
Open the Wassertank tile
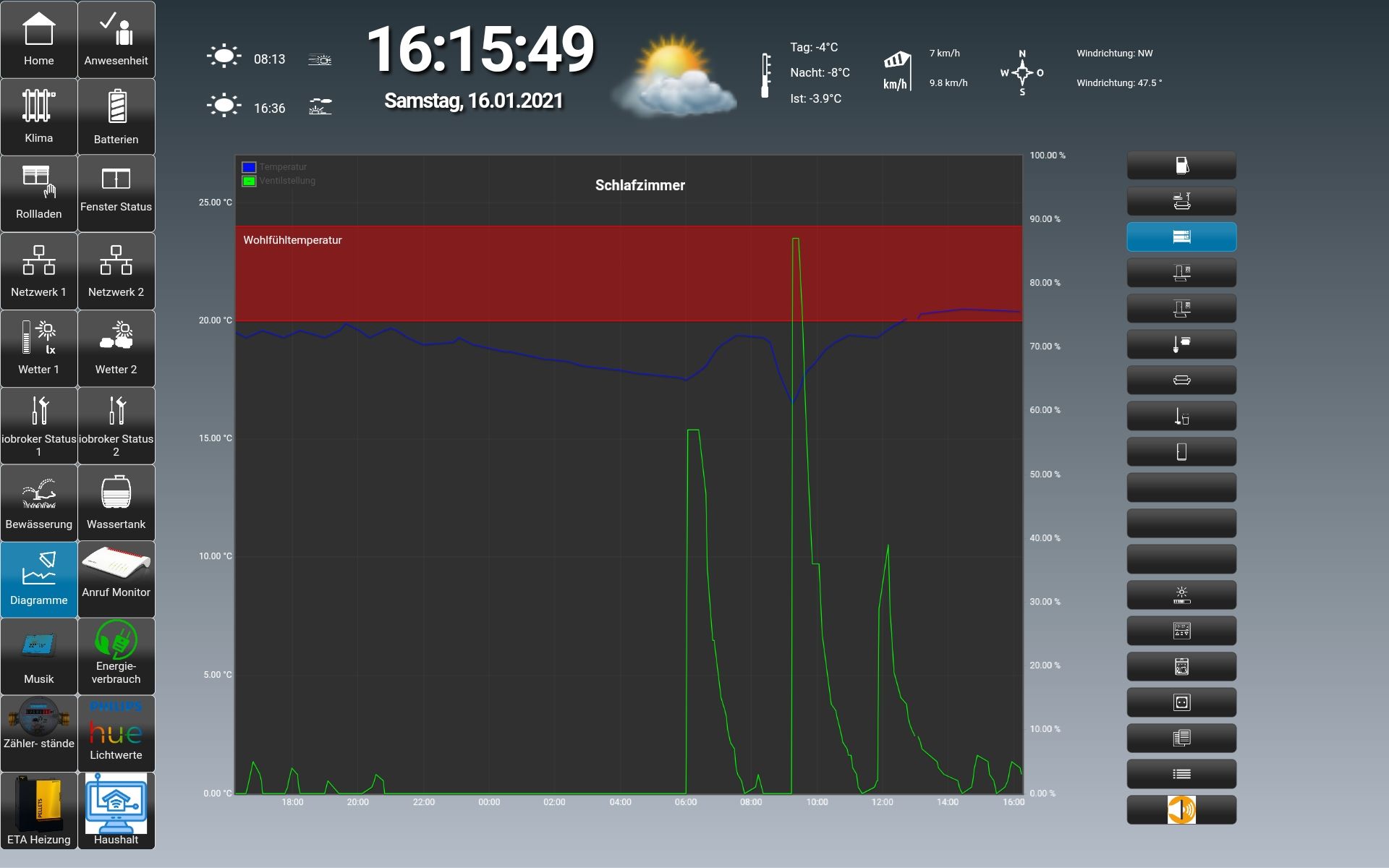[116, 503]
